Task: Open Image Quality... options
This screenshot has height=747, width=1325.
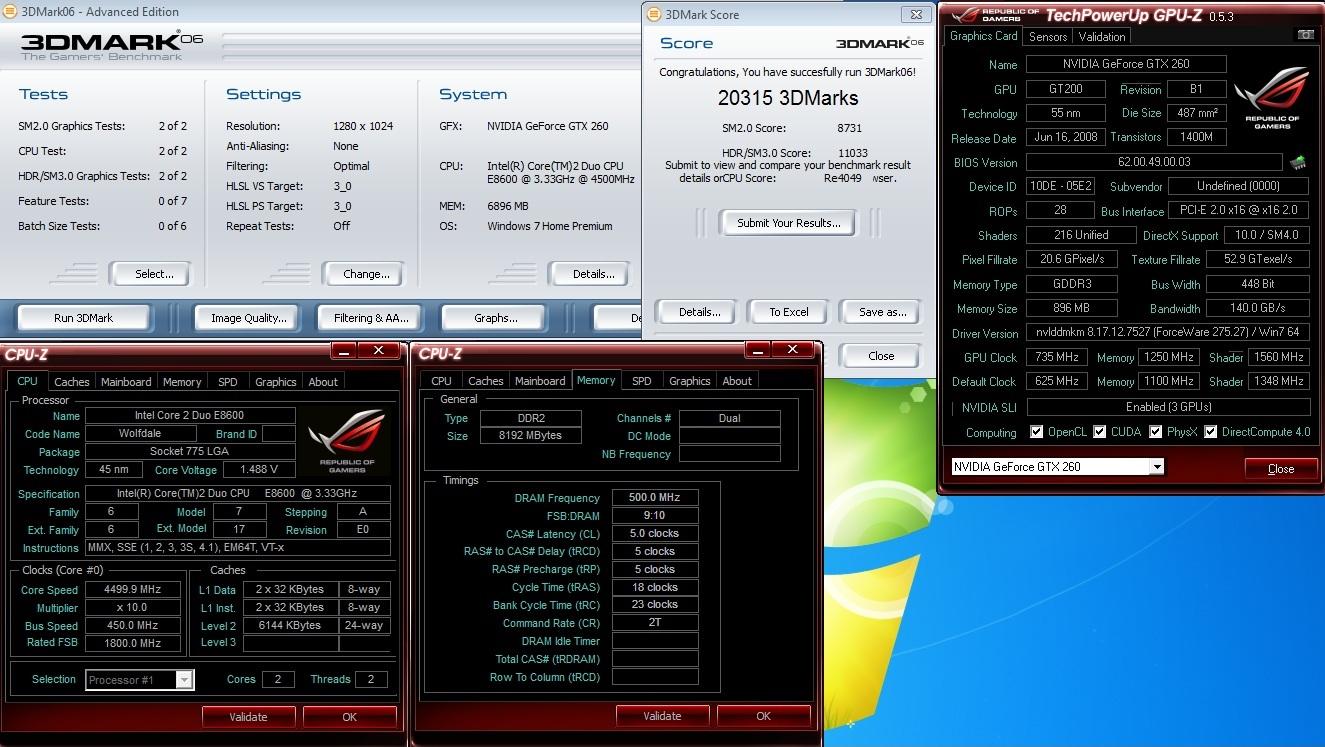Action: [248, 318]
